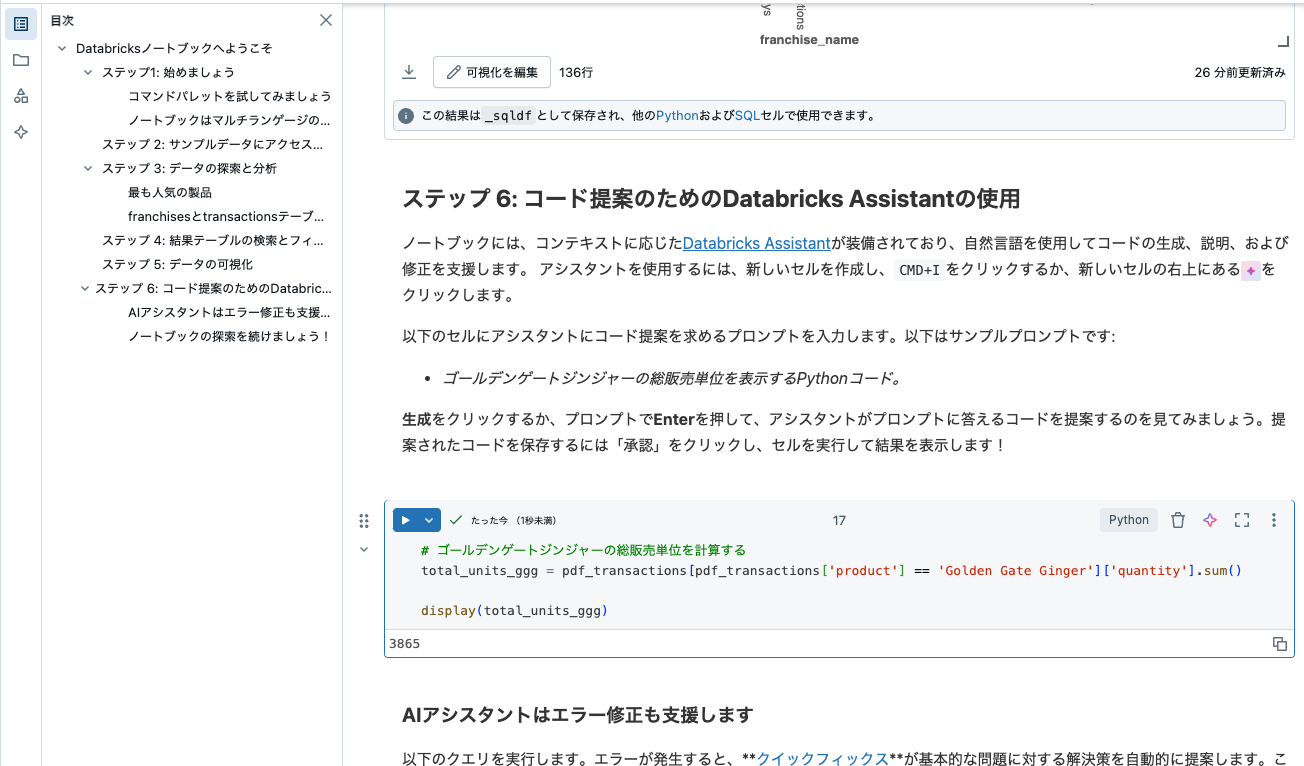Open the Databricks Assistant sparkle in the sidebar
The width and height of the screenshot is (1304, 766).
click(x=21, y=131)
